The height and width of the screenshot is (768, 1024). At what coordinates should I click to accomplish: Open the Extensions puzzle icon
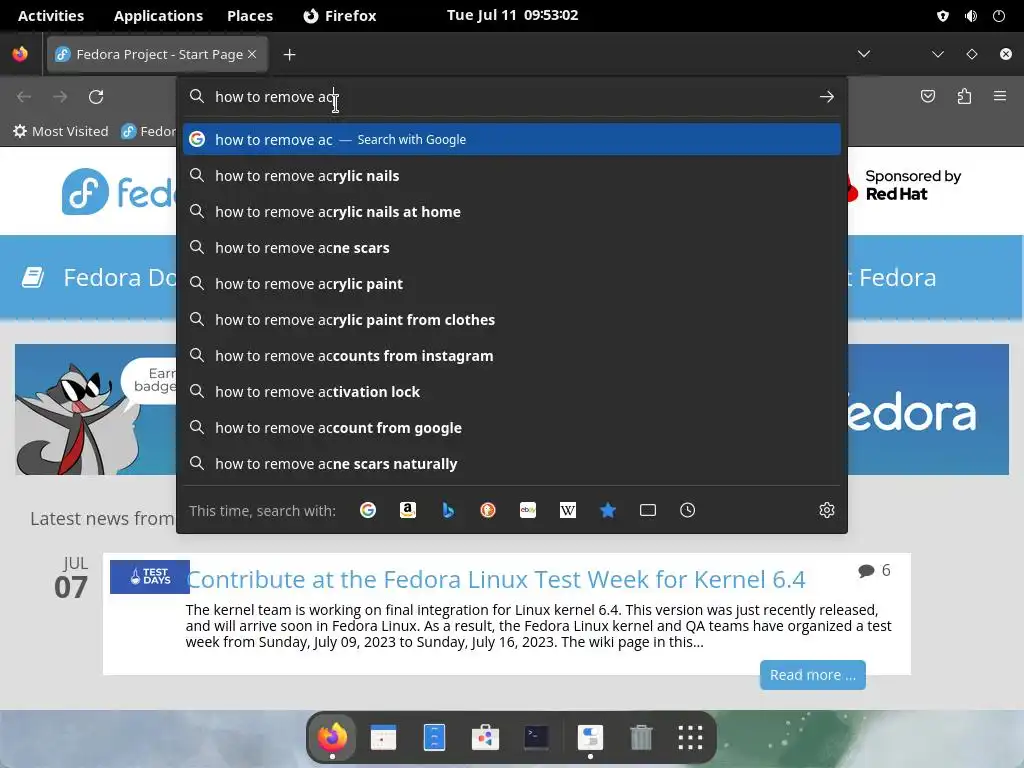point(964,97)
